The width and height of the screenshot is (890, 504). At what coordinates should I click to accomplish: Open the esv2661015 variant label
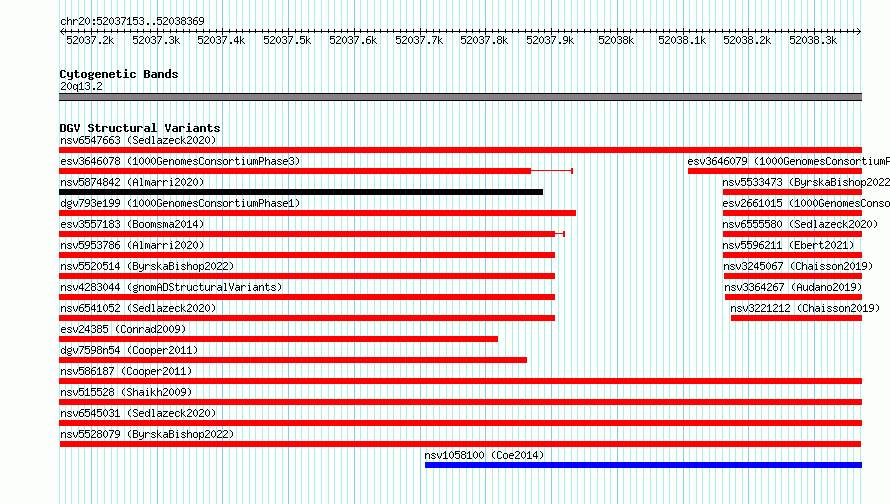(x=806, y=203)
